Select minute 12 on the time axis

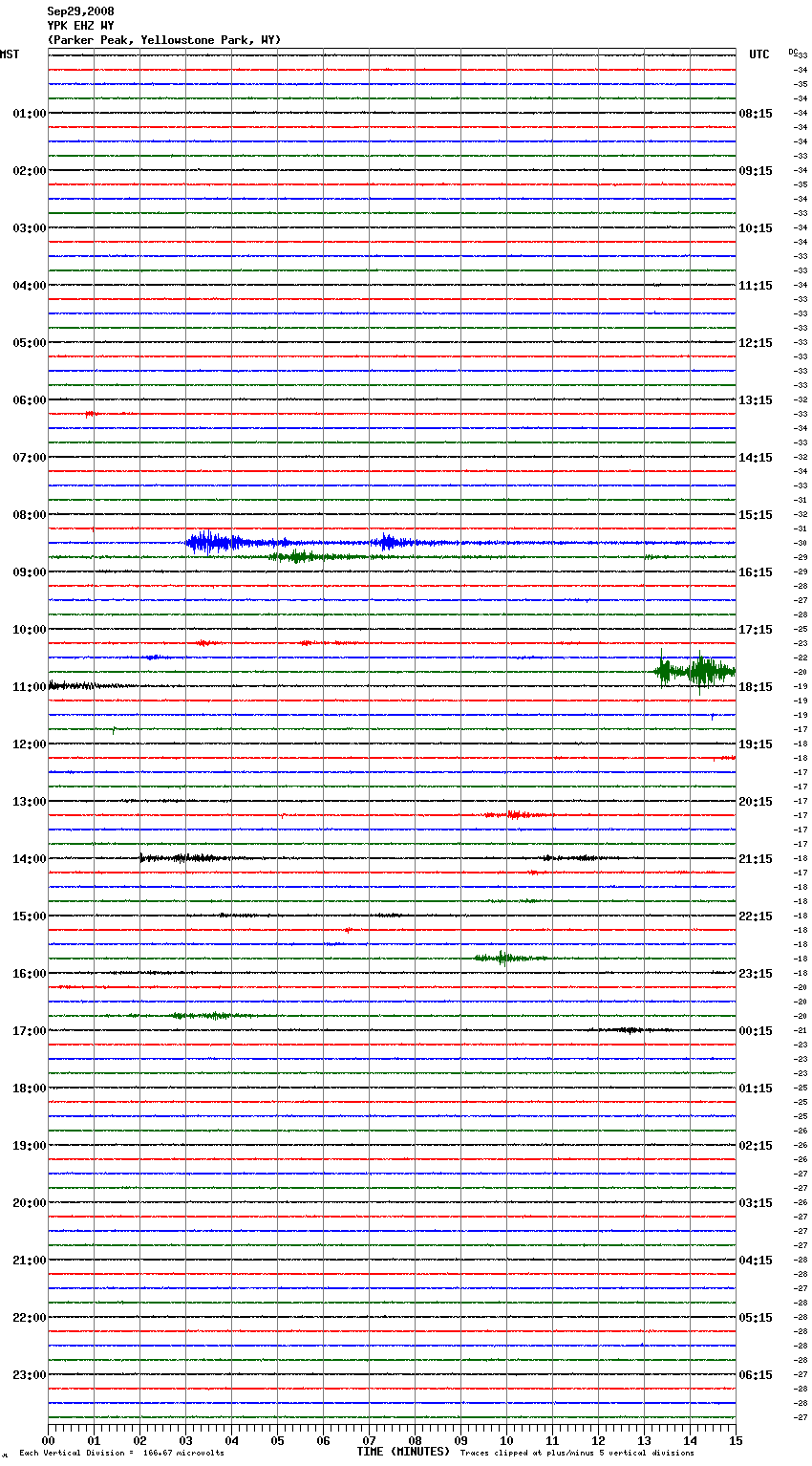point(598,1440)
